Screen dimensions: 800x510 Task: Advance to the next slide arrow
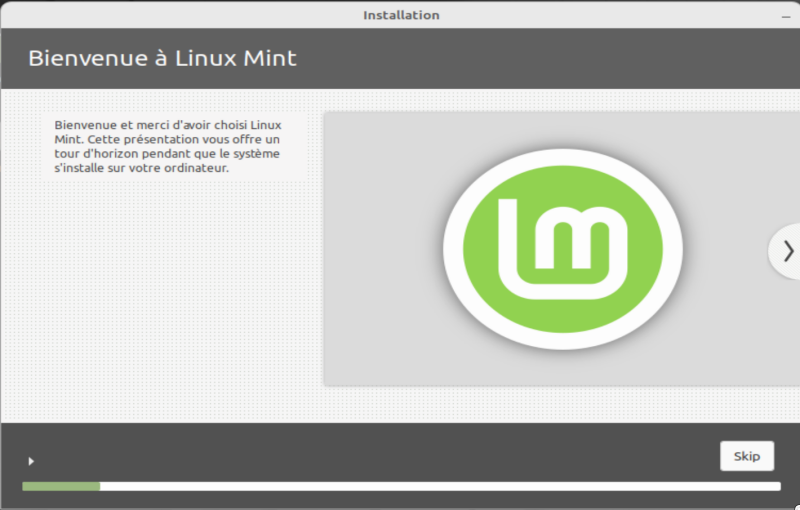click(788, 251)
